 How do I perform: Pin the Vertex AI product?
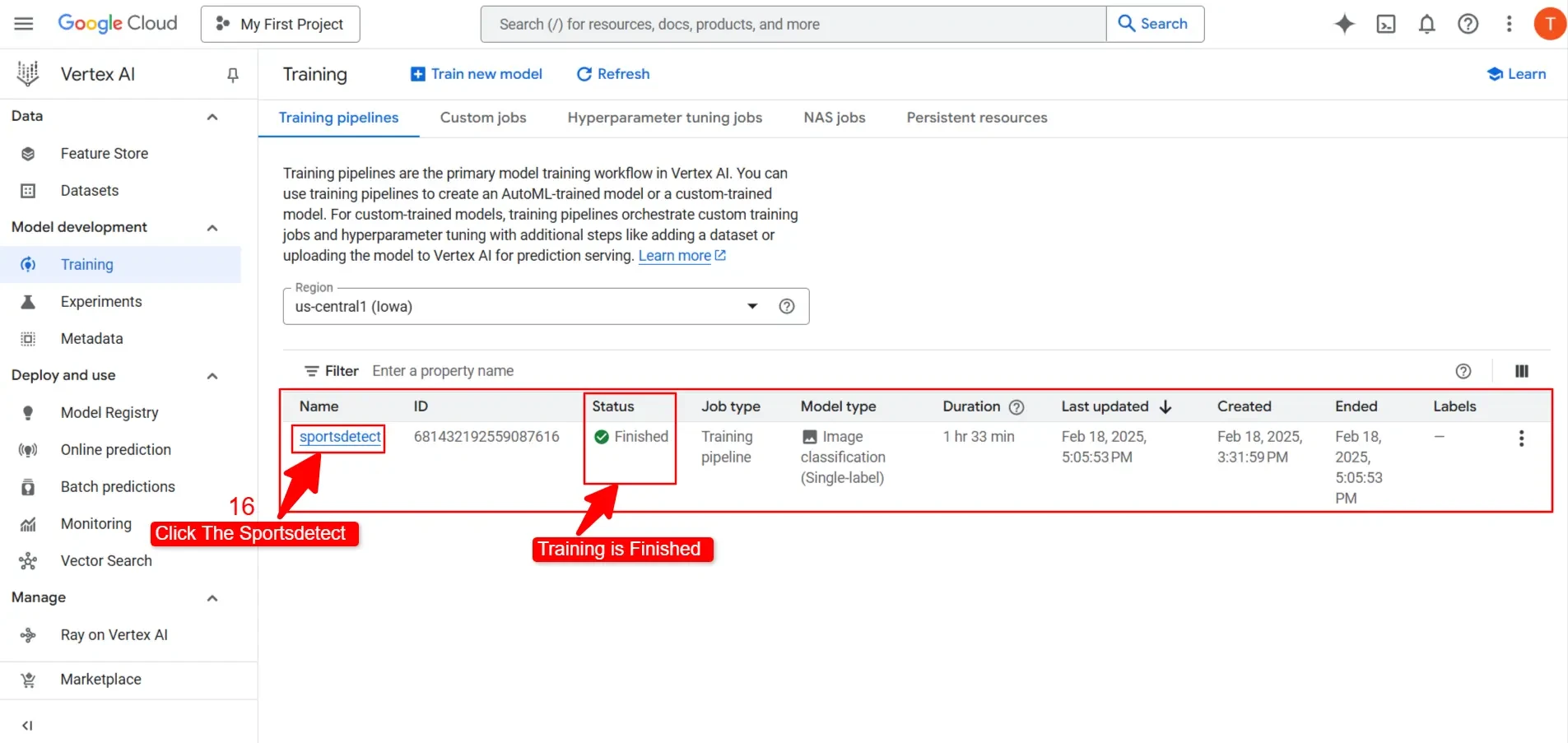(x=233, y=75)
